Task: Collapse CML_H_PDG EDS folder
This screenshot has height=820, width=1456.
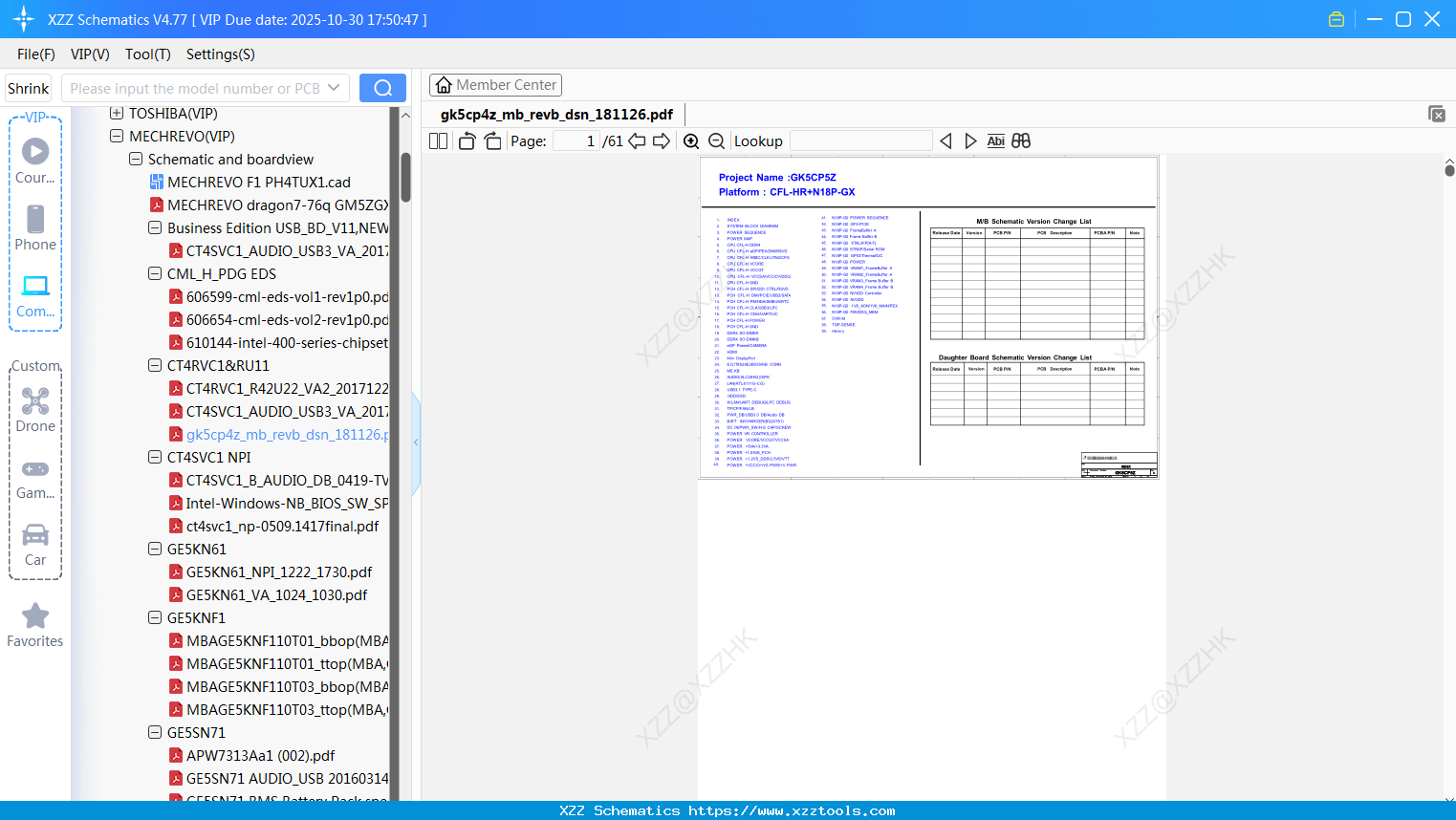Action: (x=155, y=274)
